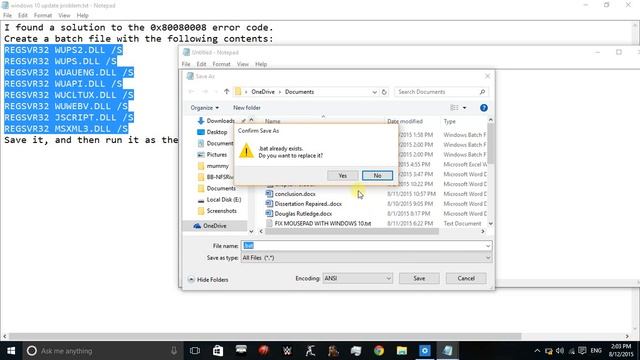Open the view options dropdown arrow
The image size is (640, 360).
[464, 108]
